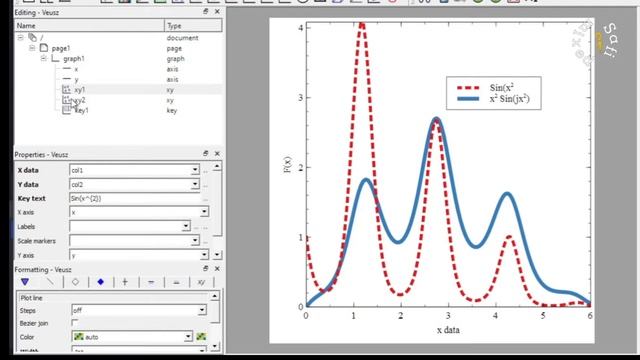Click the Y data ellipsis button
Image resolution: width=640 pixels, height=360 pixels.
pos(206,185)
